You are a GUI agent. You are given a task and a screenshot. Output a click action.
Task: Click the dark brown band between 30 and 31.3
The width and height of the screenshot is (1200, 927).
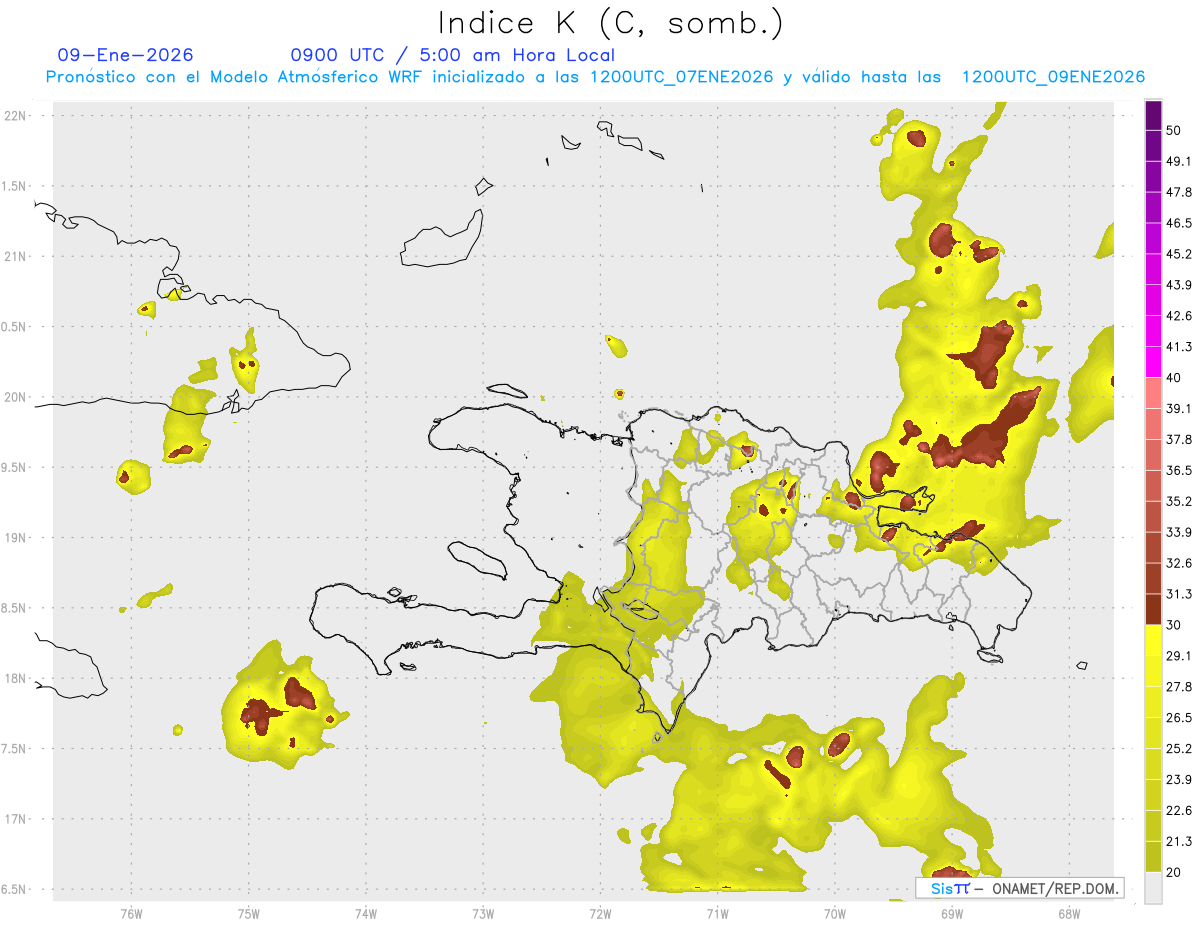pyautogui.click(x=1153, y=610)
